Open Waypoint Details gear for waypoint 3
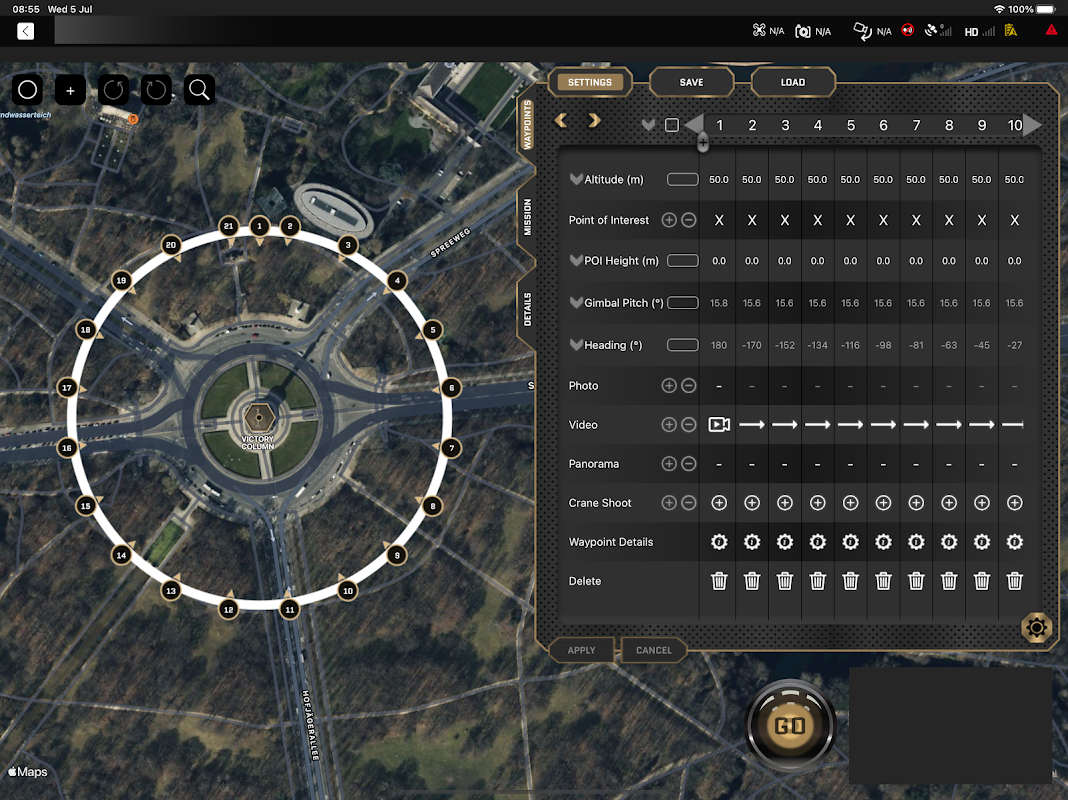 coord(784,542)
